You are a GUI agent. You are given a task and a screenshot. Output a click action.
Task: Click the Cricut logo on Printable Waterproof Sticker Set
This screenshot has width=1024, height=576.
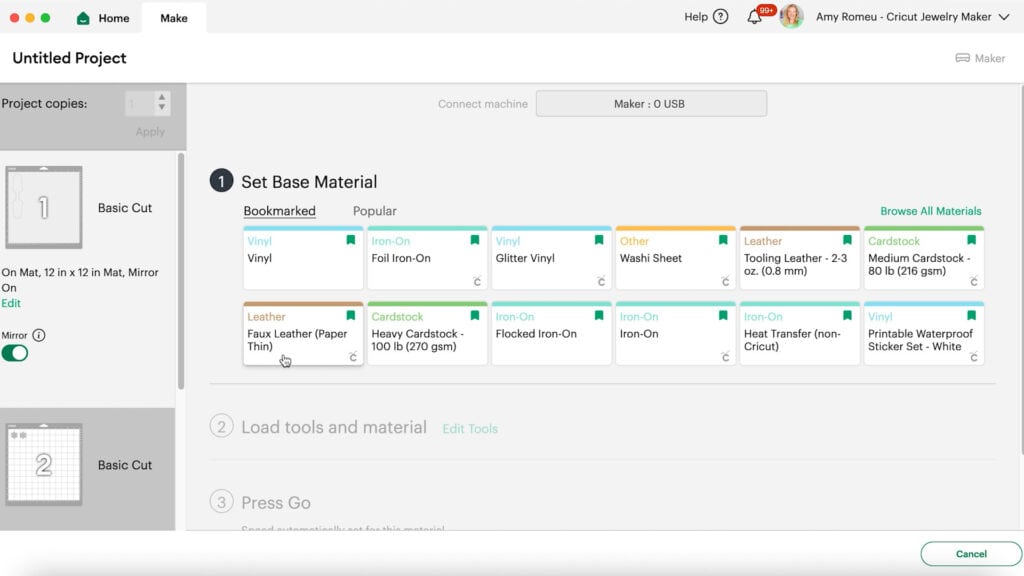[974, 357]
